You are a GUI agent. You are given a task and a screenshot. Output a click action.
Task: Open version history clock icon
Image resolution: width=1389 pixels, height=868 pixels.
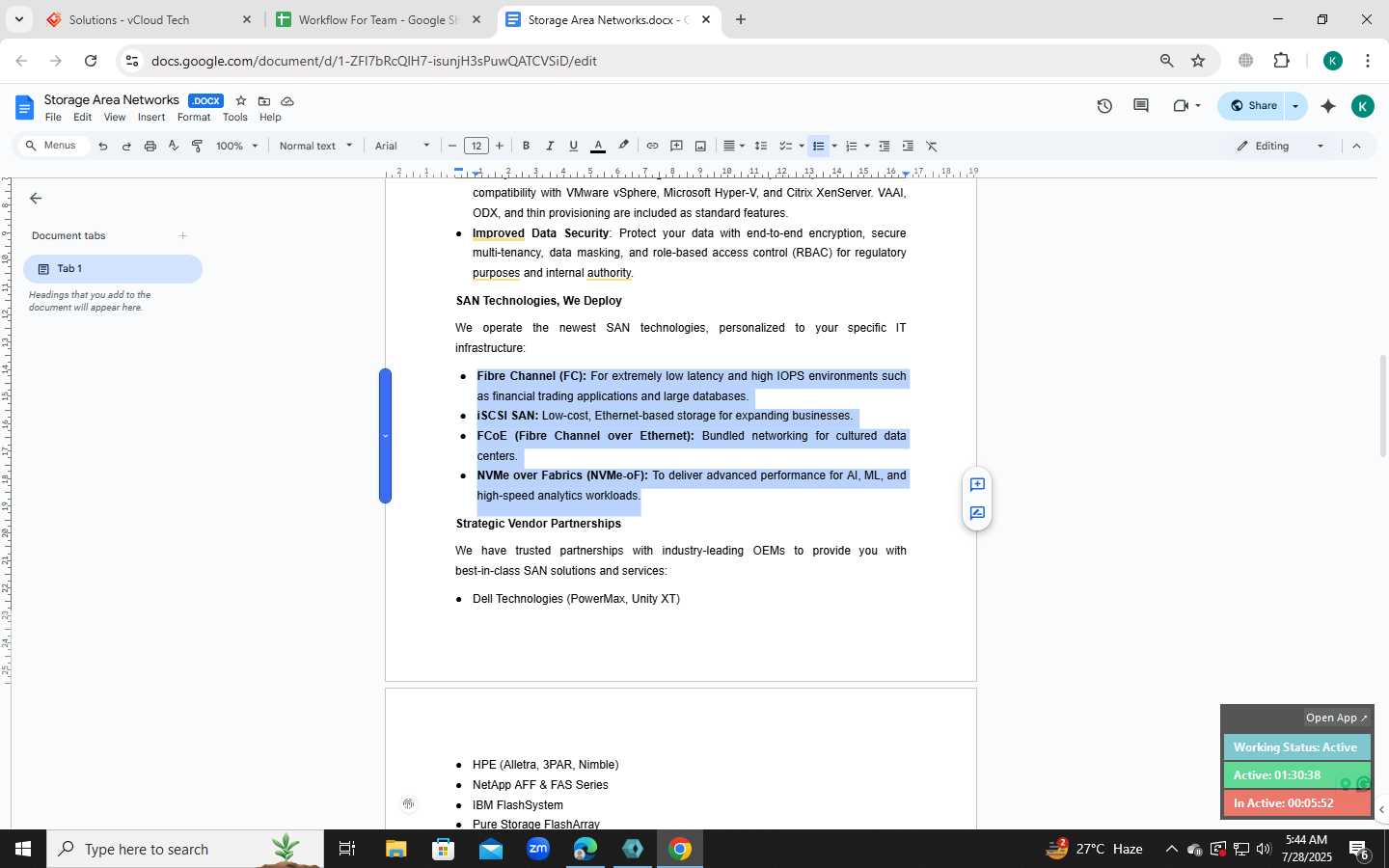click(x=1104, y=106)
